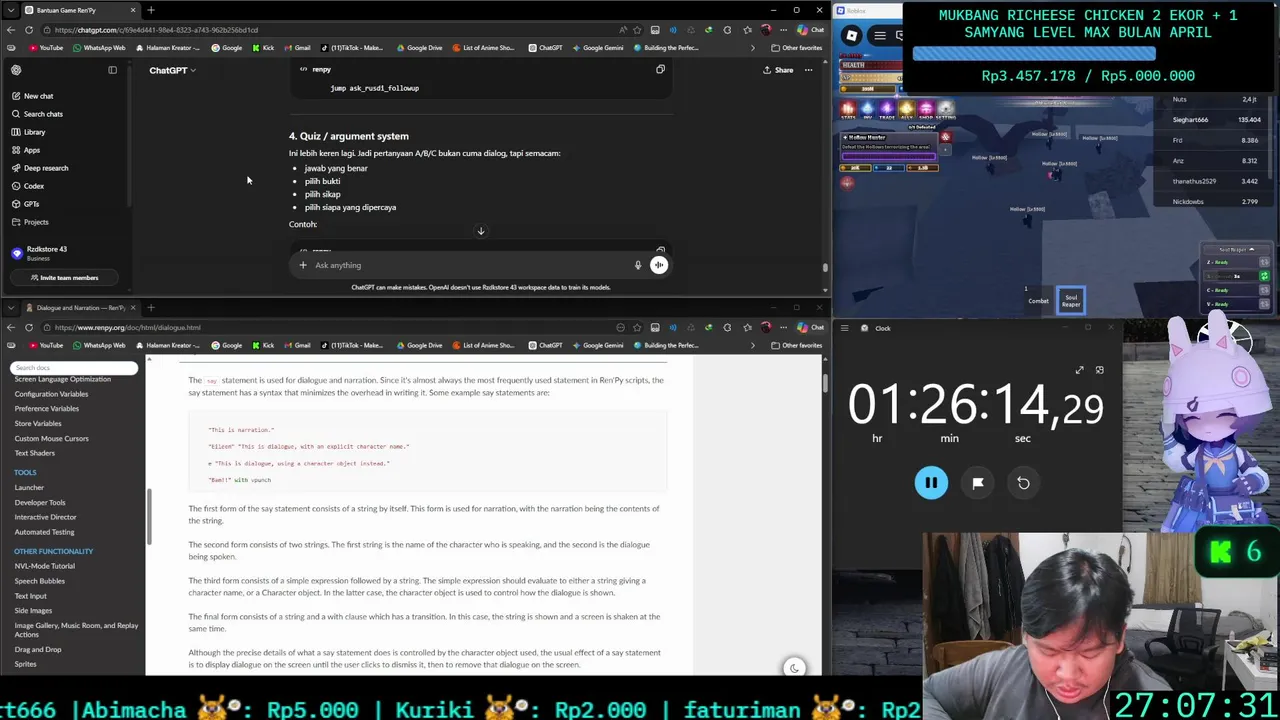Screen dimensions: 1280x720
Task: Reload the Ren'Py docs page
Action: (29, 327)
